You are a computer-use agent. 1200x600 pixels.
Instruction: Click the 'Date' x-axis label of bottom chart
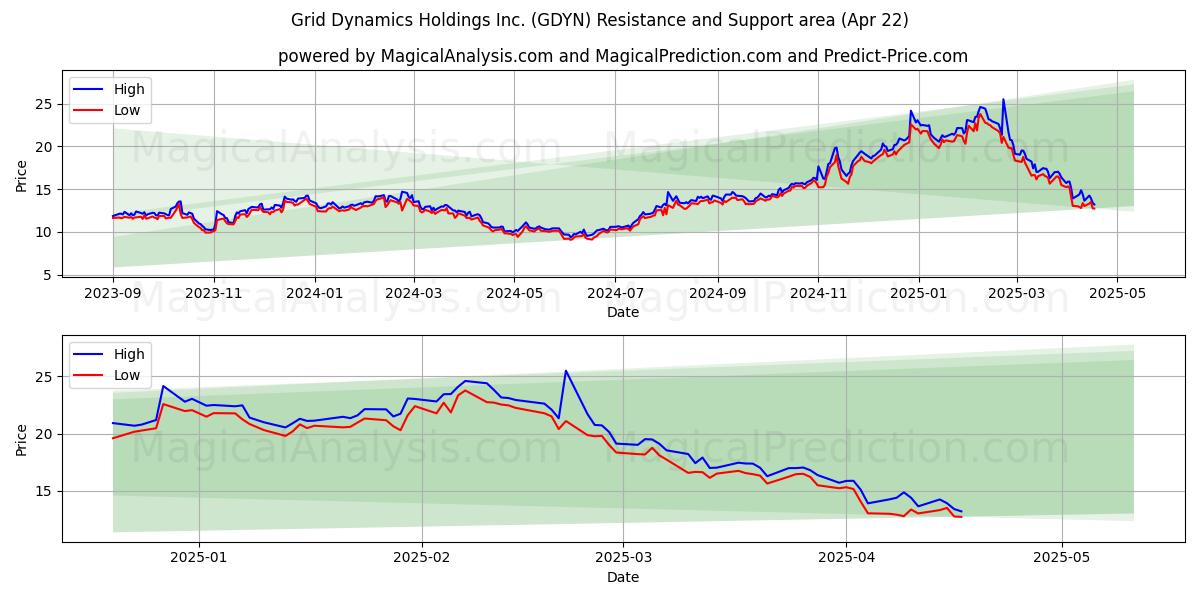pyautogui.click(x=623, y=577)
